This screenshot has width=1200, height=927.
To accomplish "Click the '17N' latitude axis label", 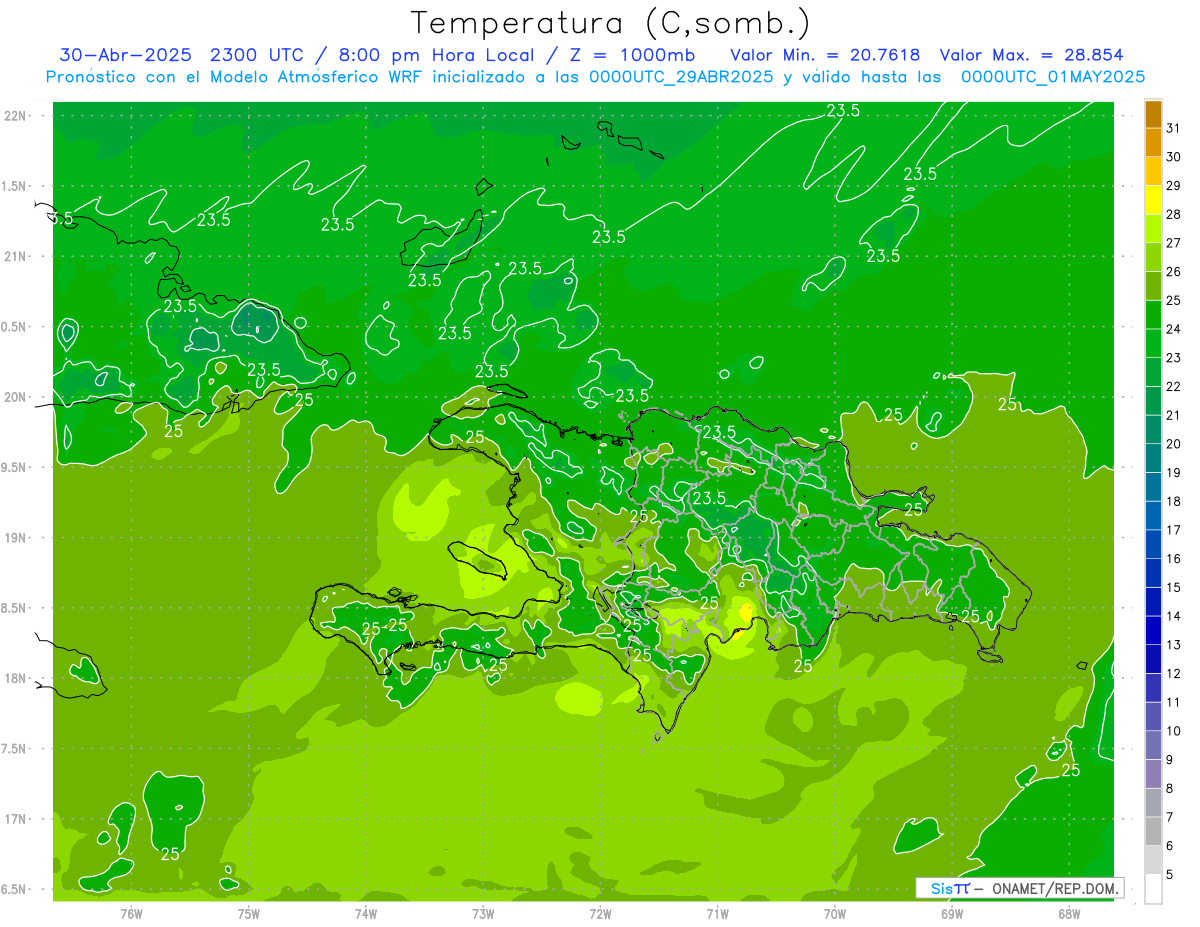I will [16, 819].
